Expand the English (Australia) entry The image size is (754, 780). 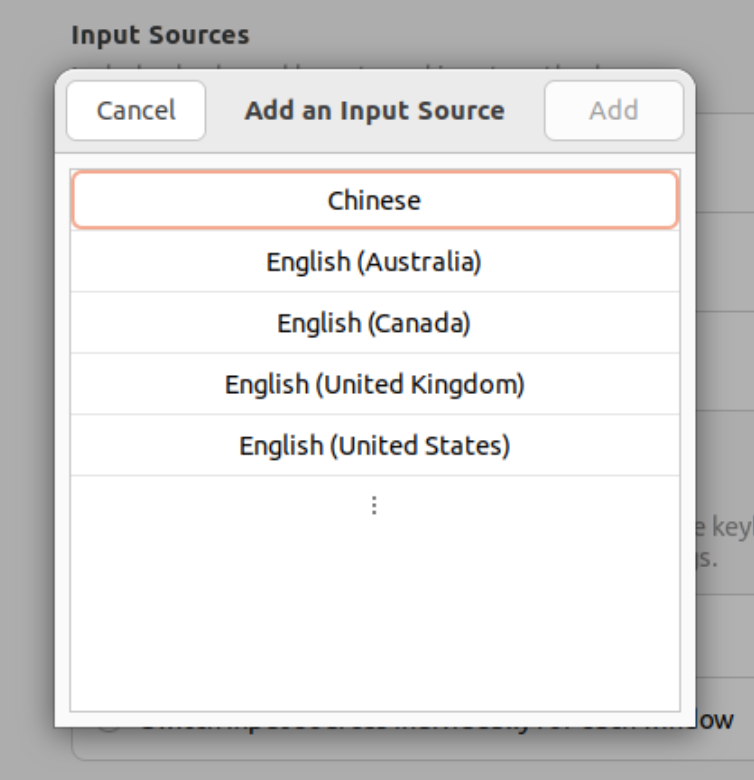coord(374,262)
